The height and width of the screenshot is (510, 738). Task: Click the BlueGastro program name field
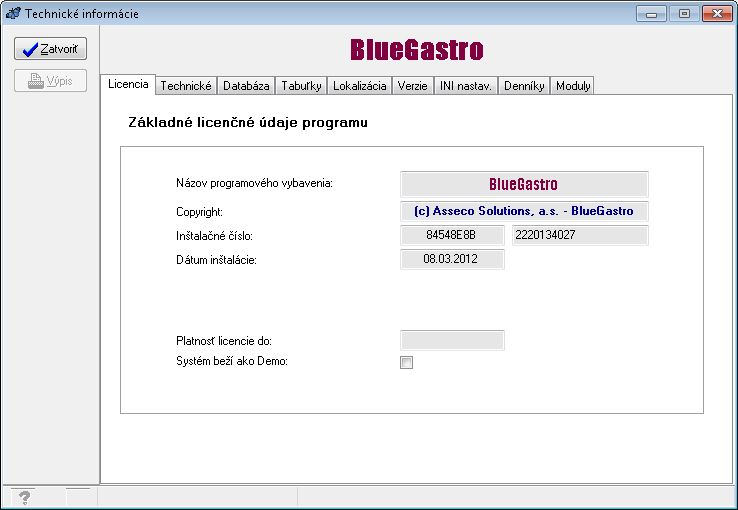pyautogui.click(x=524, y=184)
